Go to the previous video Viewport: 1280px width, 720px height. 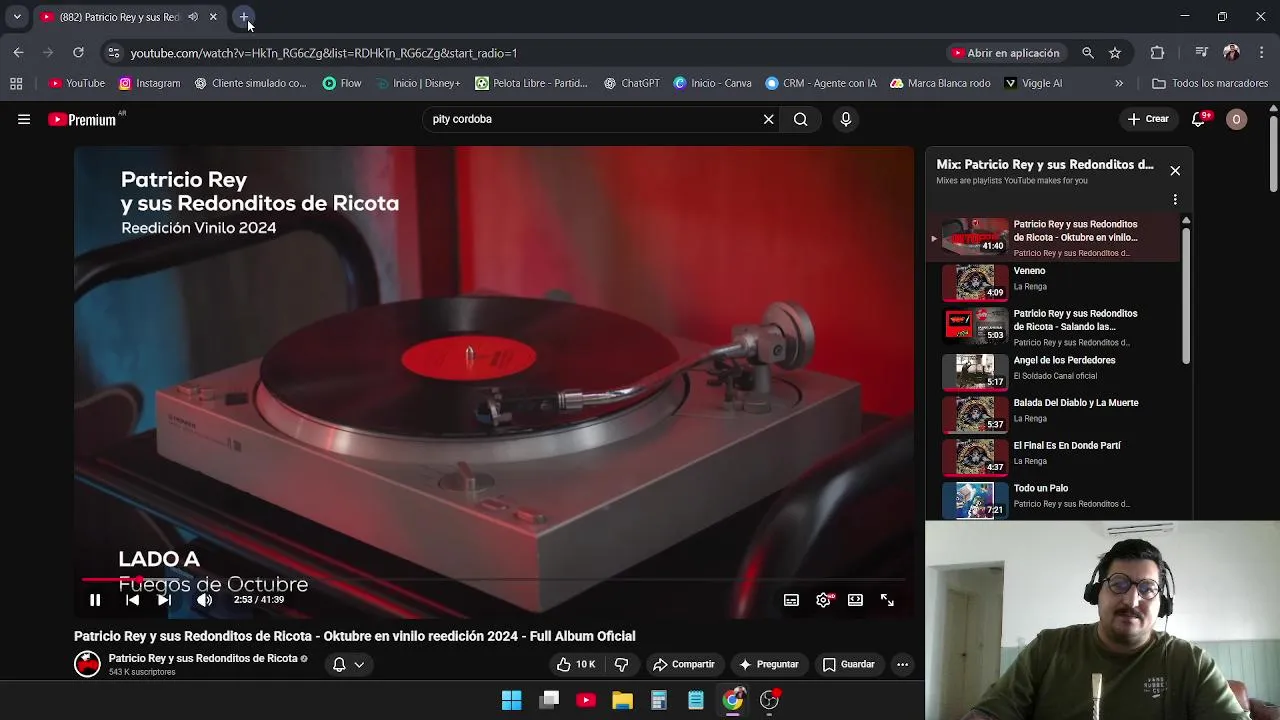pyautogui.click(x=132, y=600)
